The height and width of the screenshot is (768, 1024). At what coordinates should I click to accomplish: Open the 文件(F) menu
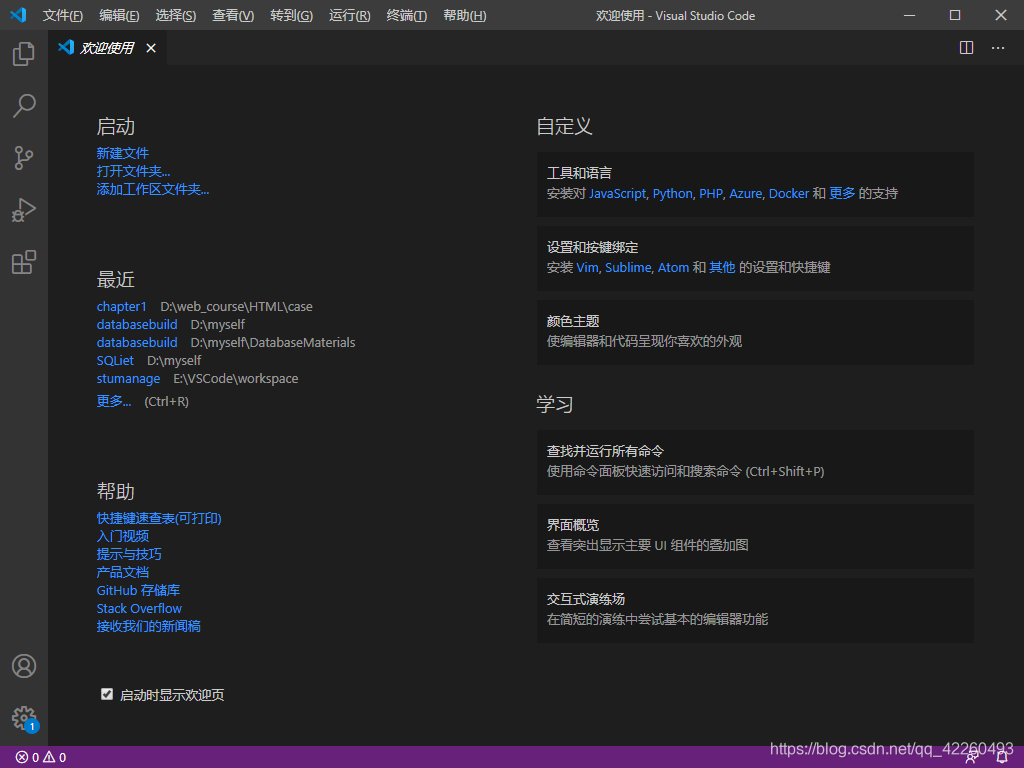63,15
